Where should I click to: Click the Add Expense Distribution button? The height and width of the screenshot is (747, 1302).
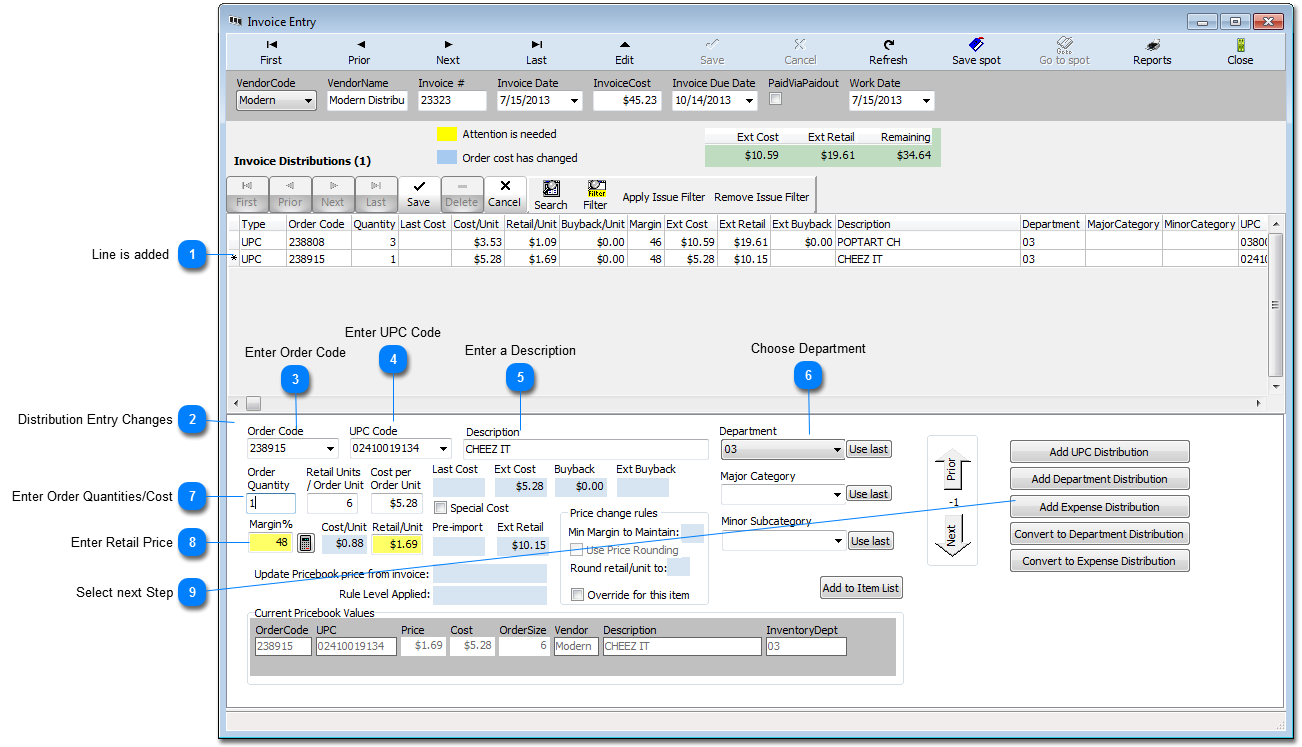click(1099, 507)
